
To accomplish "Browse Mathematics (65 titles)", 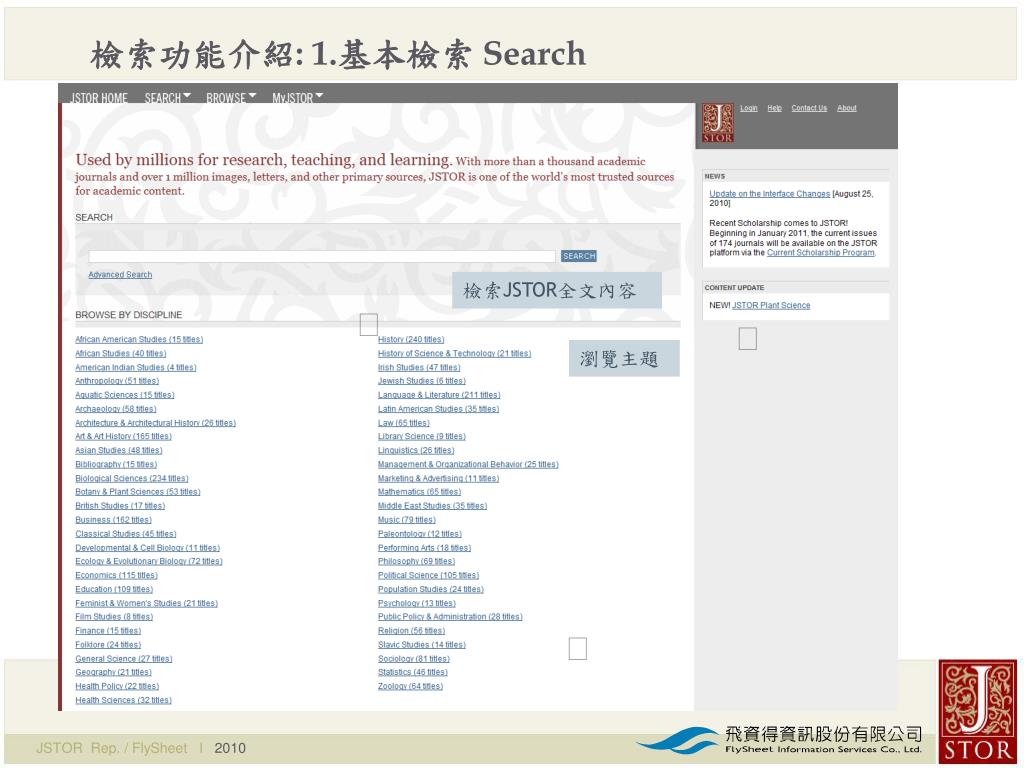I will point(419,492).
